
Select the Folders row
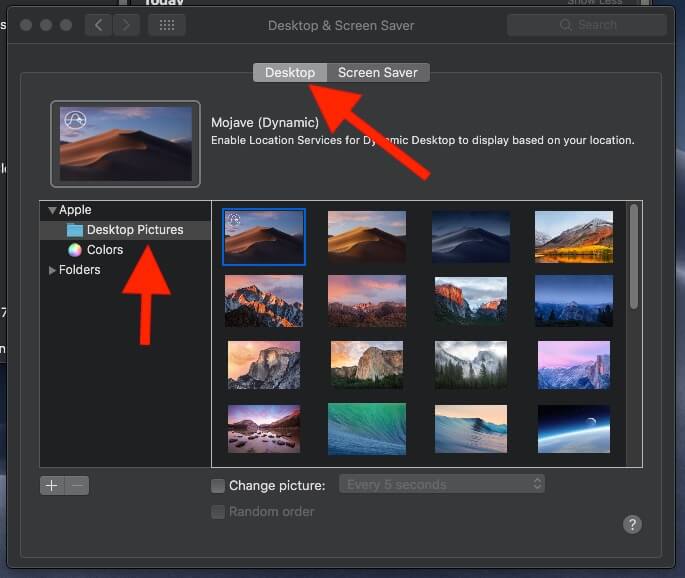pos(125,270)
